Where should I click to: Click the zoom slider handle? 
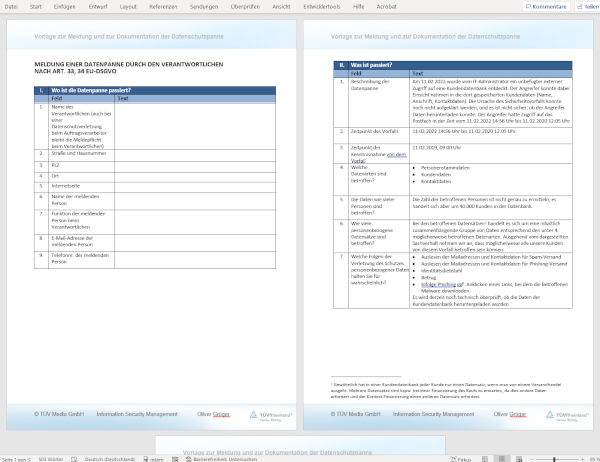[553, 458]
